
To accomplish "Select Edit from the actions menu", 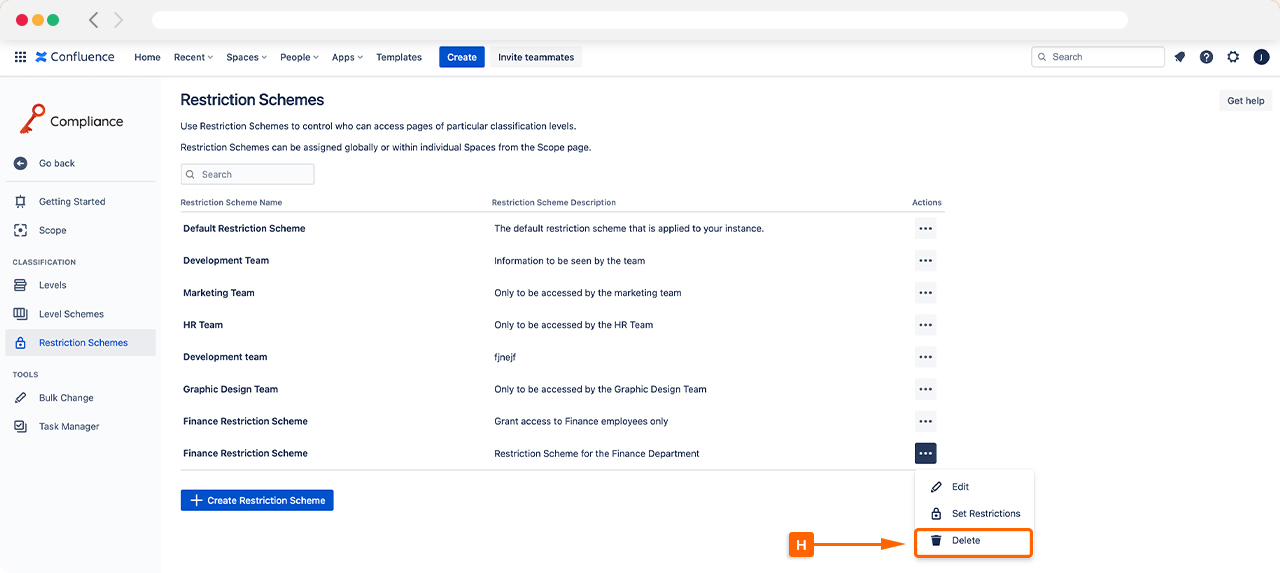I will click(960, 487).
